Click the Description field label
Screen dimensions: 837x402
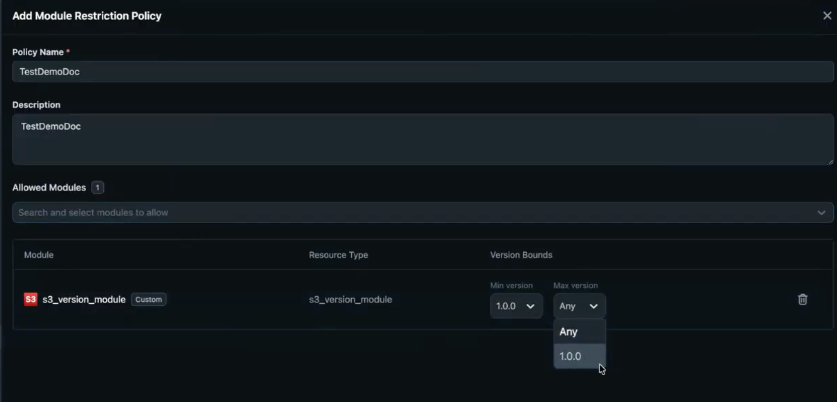point(36,105)
